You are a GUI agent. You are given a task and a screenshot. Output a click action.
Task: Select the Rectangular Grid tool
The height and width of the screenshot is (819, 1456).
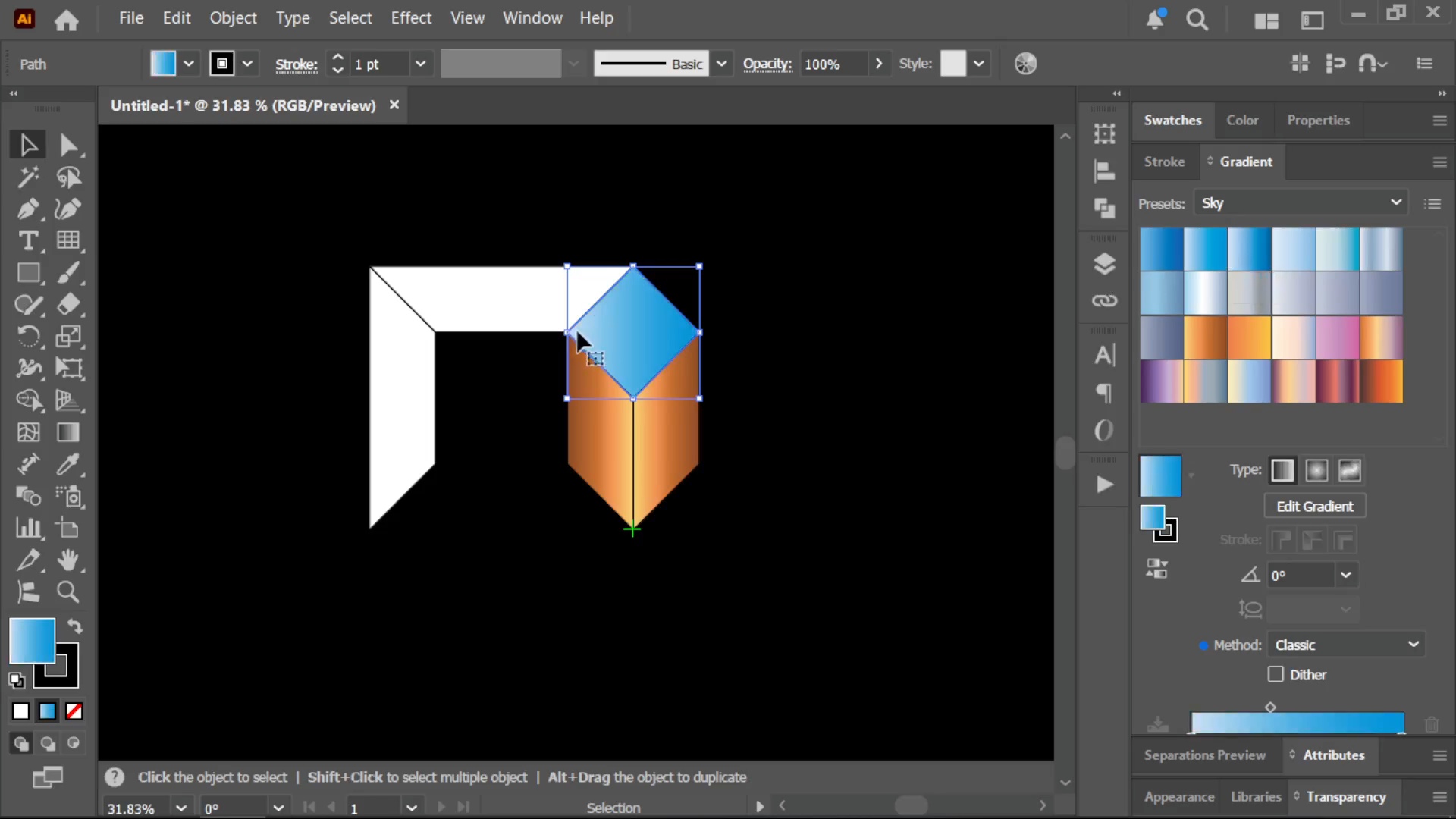68,241
